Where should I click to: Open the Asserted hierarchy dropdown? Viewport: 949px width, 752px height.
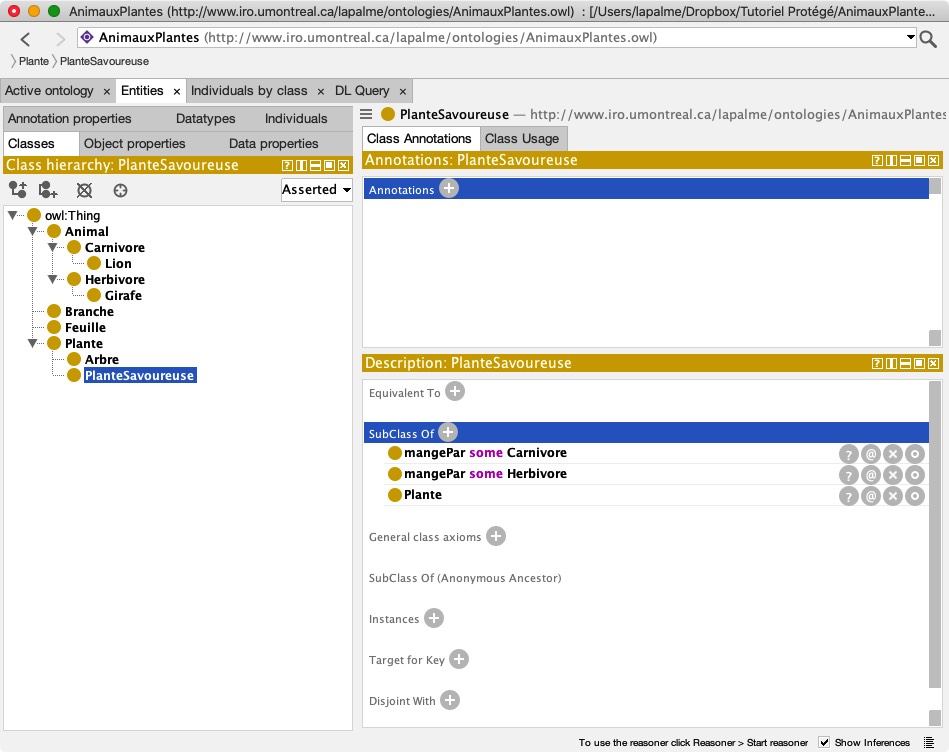[317, 189]
